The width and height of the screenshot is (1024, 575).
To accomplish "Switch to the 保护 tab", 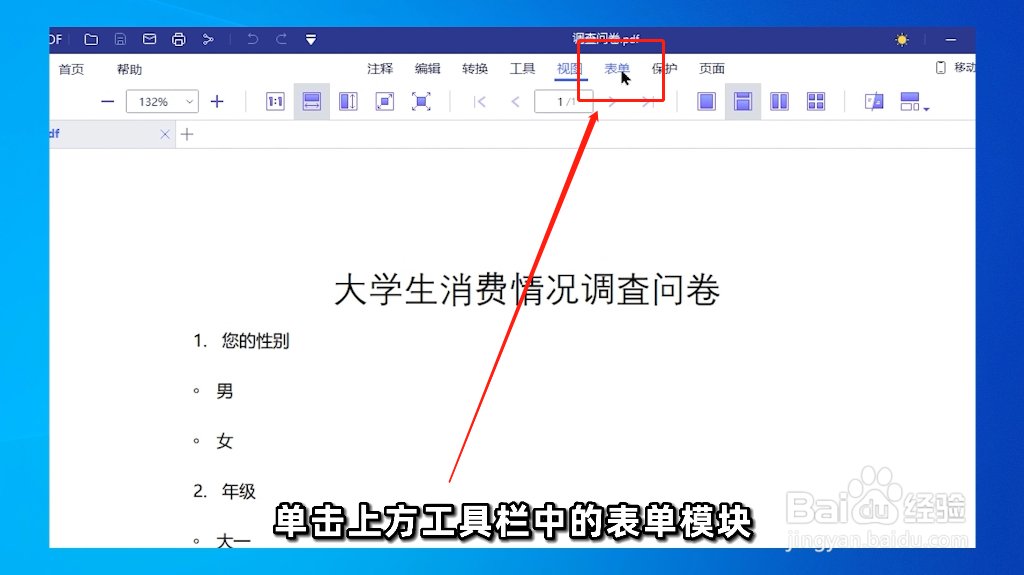I will [x=664, y=69].
